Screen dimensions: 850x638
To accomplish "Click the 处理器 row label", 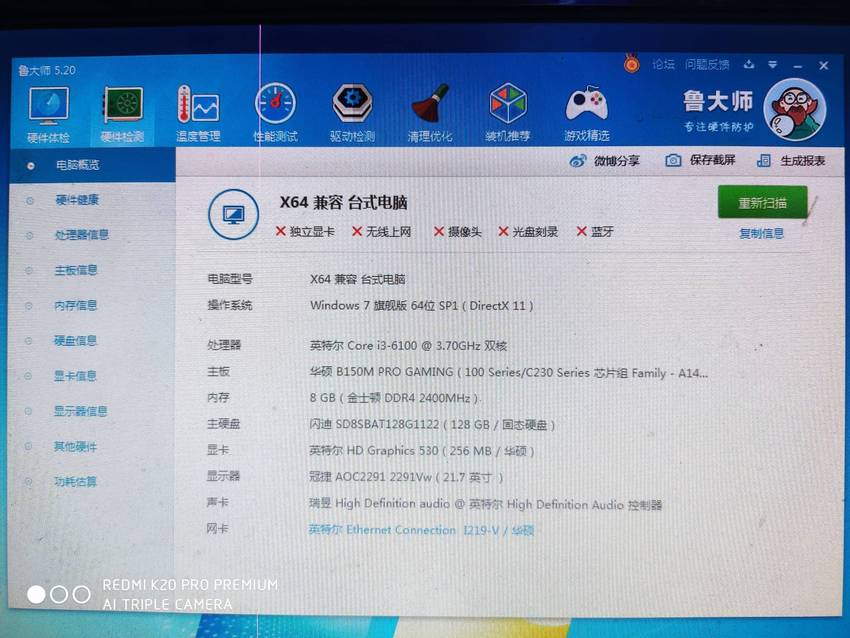I will tap(224, 345).
